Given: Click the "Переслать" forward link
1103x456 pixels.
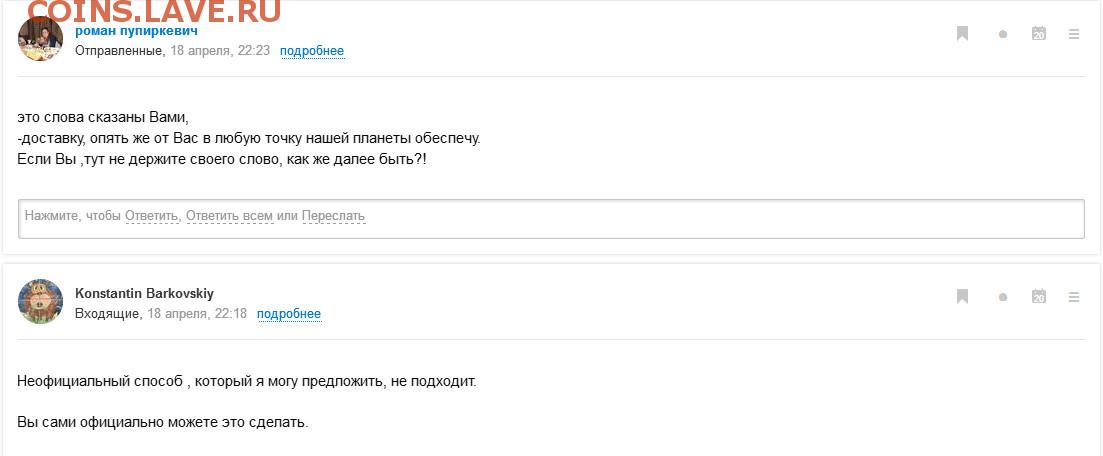Looking at the screenshot, I should point(333,216).
